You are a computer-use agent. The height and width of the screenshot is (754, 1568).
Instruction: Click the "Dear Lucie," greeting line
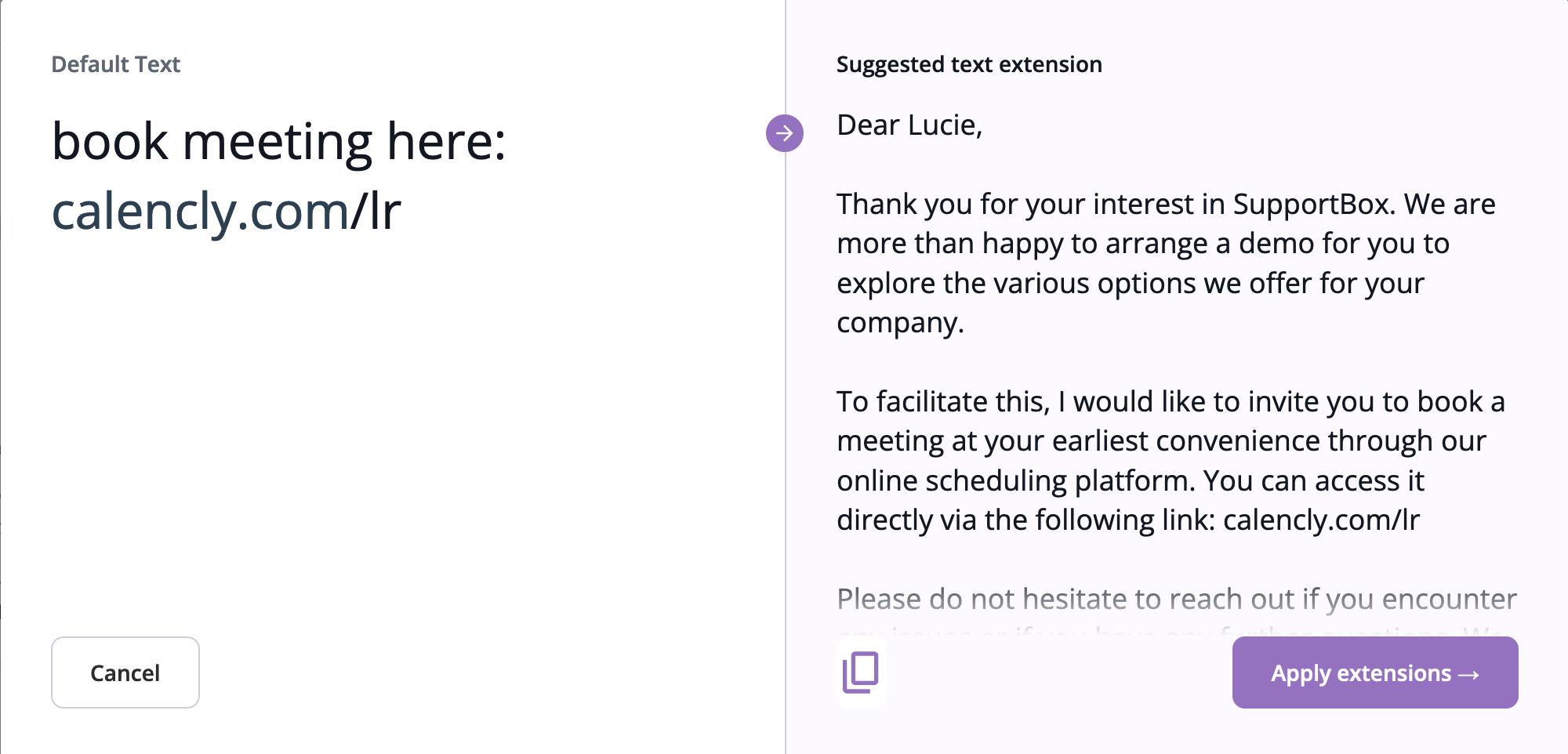(909, 125)
